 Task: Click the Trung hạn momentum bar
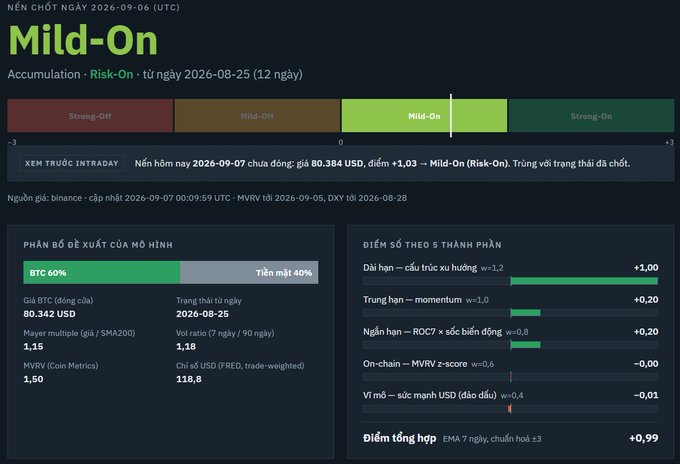[511, 313]
